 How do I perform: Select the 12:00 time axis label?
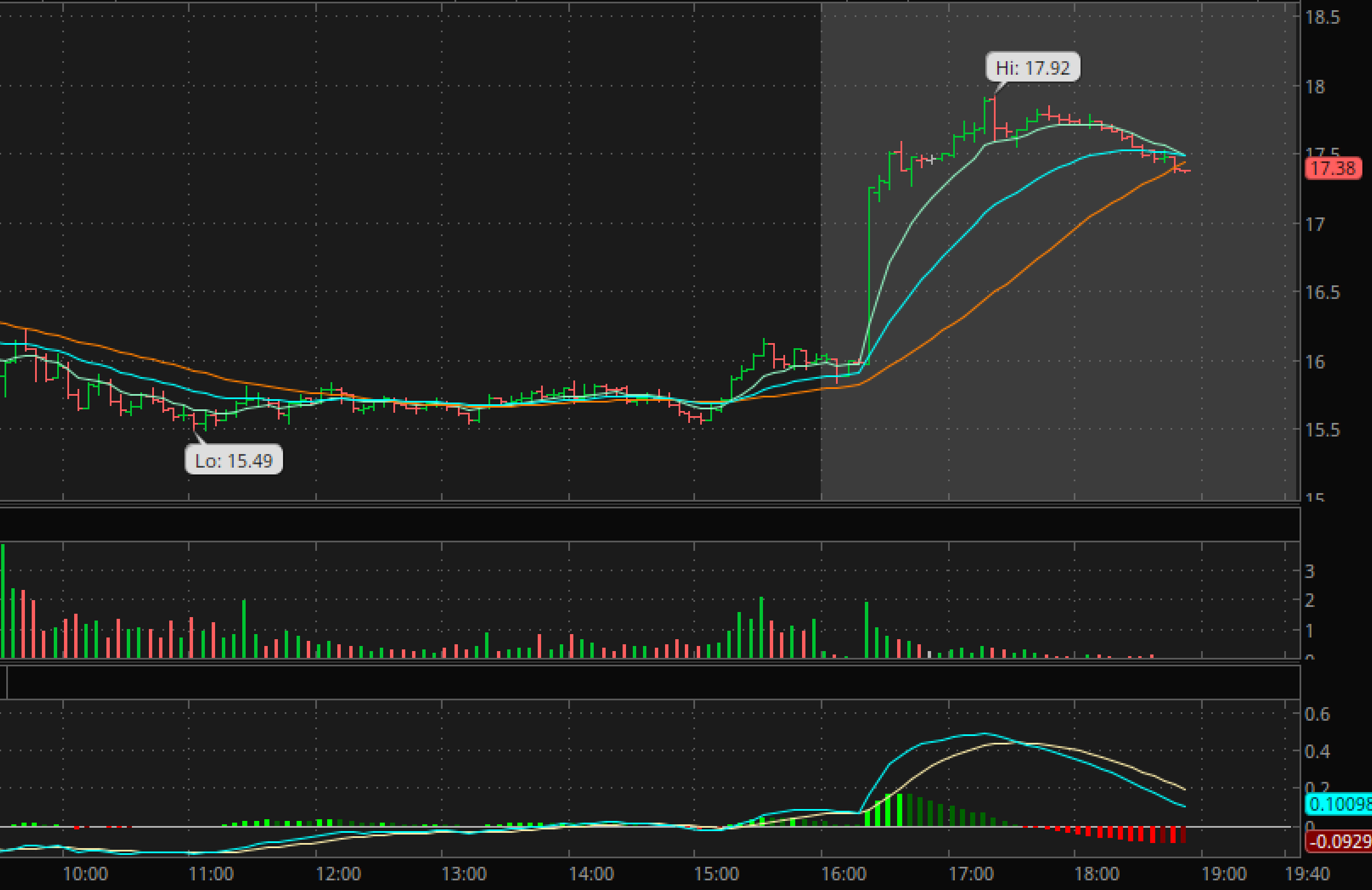click(338, 874)
